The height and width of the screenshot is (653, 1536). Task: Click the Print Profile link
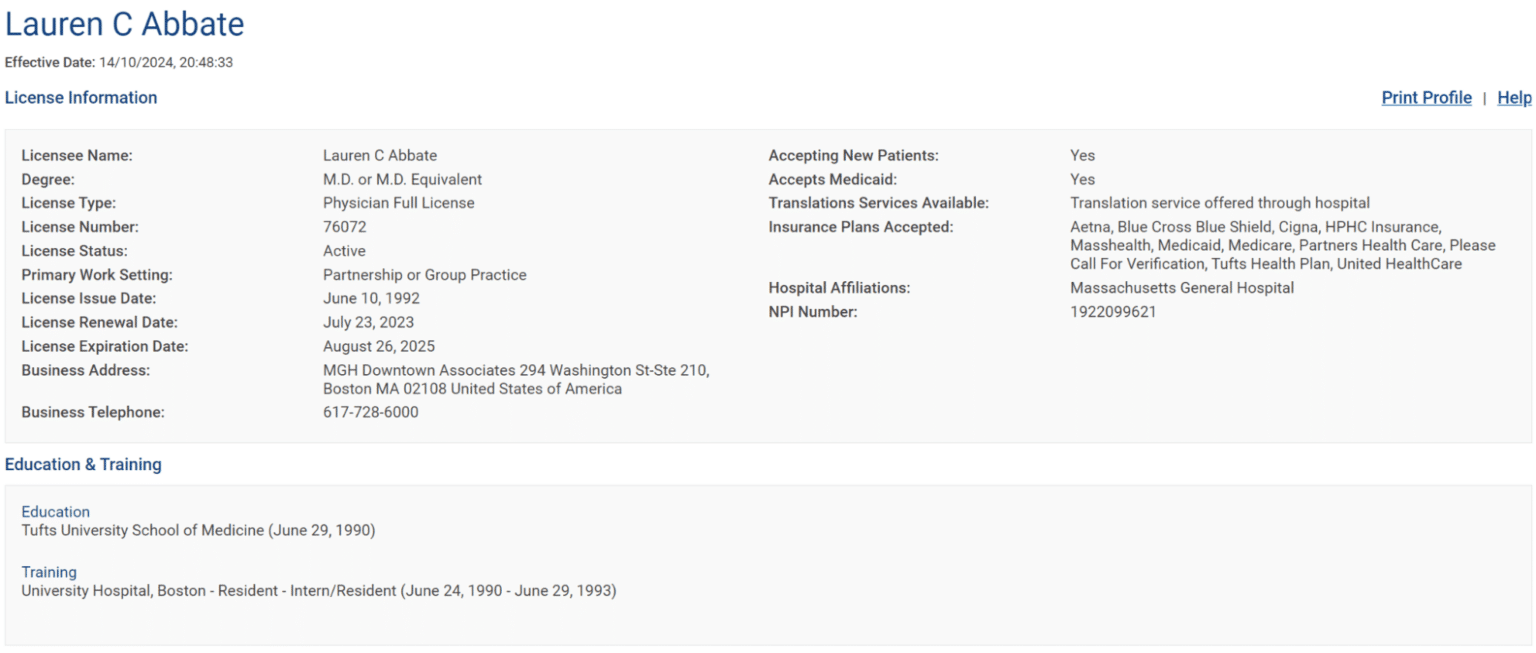click(x=1427, y=97)
